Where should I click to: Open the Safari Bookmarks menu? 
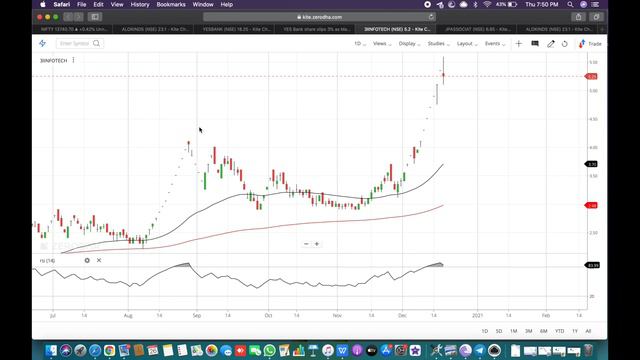point(171,4)
